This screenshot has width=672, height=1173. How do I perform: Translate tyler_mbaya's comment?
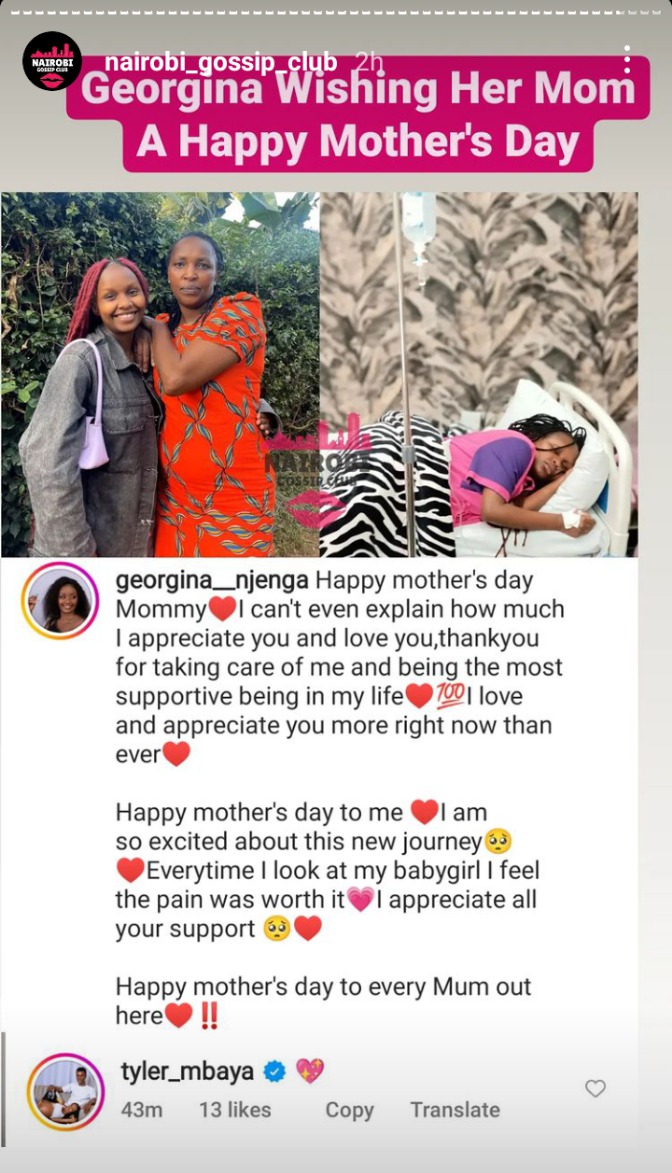[x=455, y=1109]
